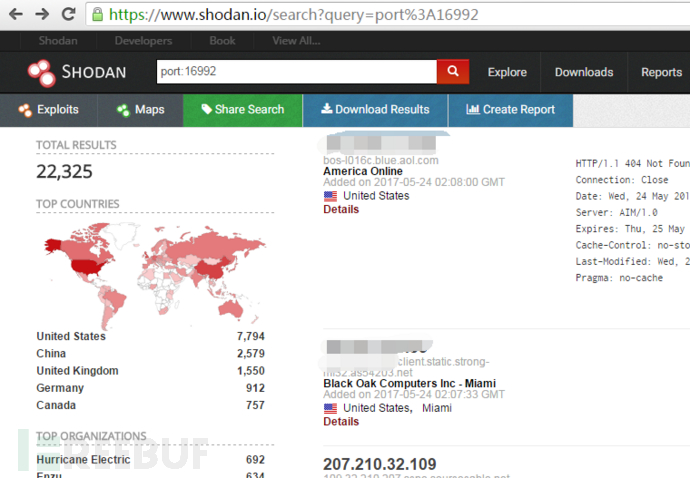The image size is (690, 478).
Task: Open the Shodan top navigation link
Action: click(x=58, y=41)
